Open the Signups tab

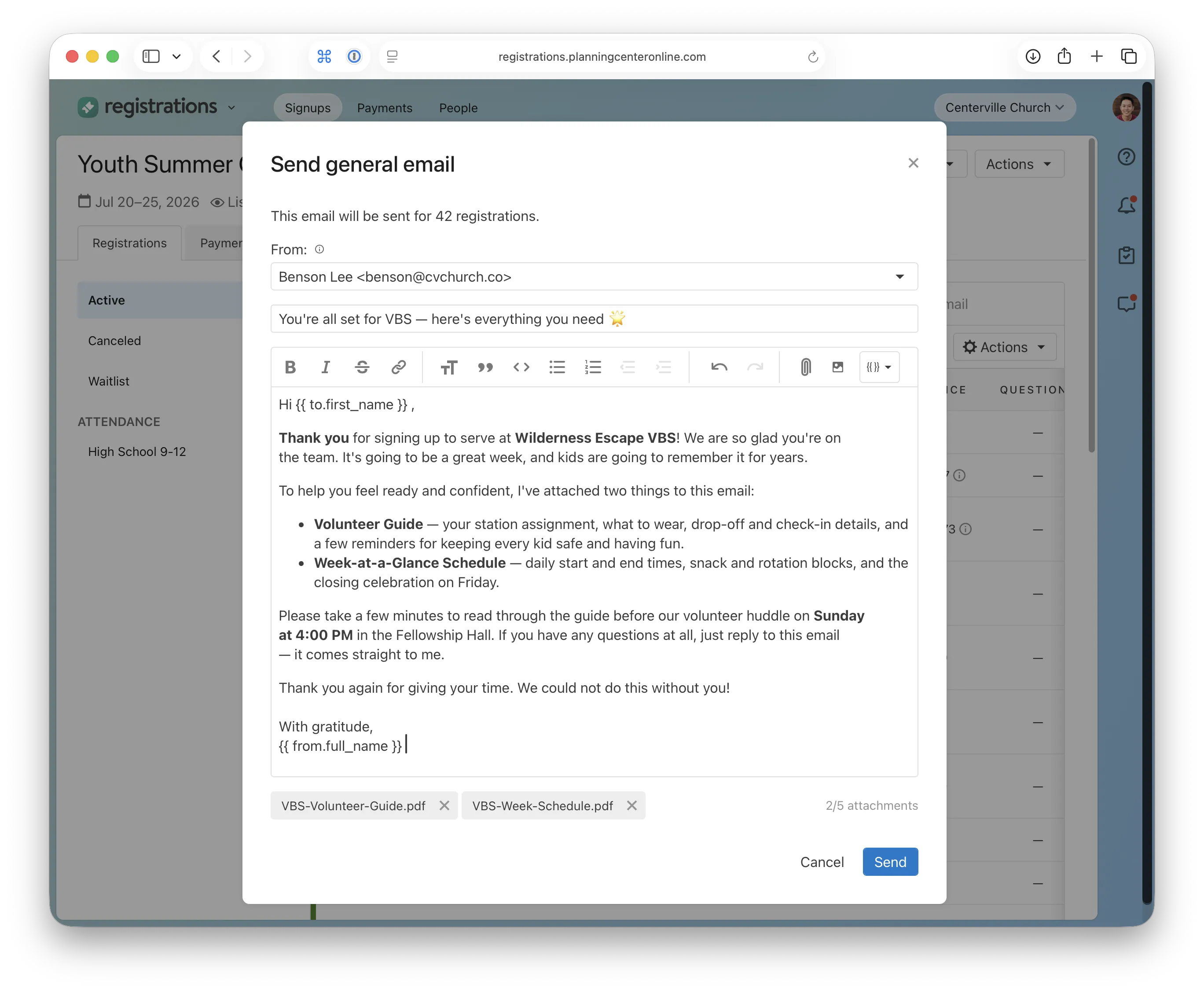click(x=308, y=107)
